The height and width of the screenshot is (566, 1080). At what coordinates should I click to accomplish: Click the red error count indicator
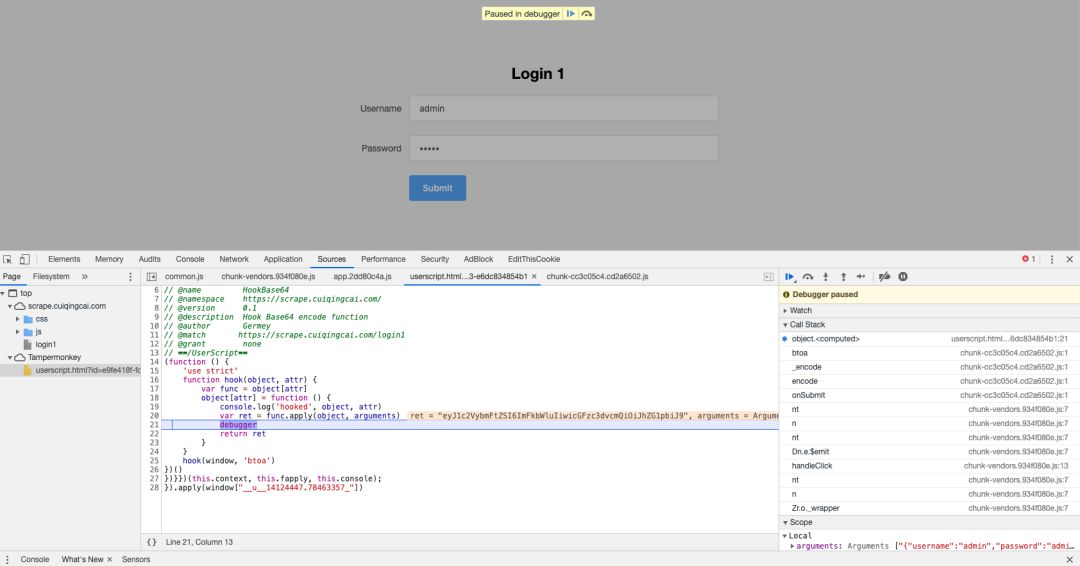(1028, 259)
